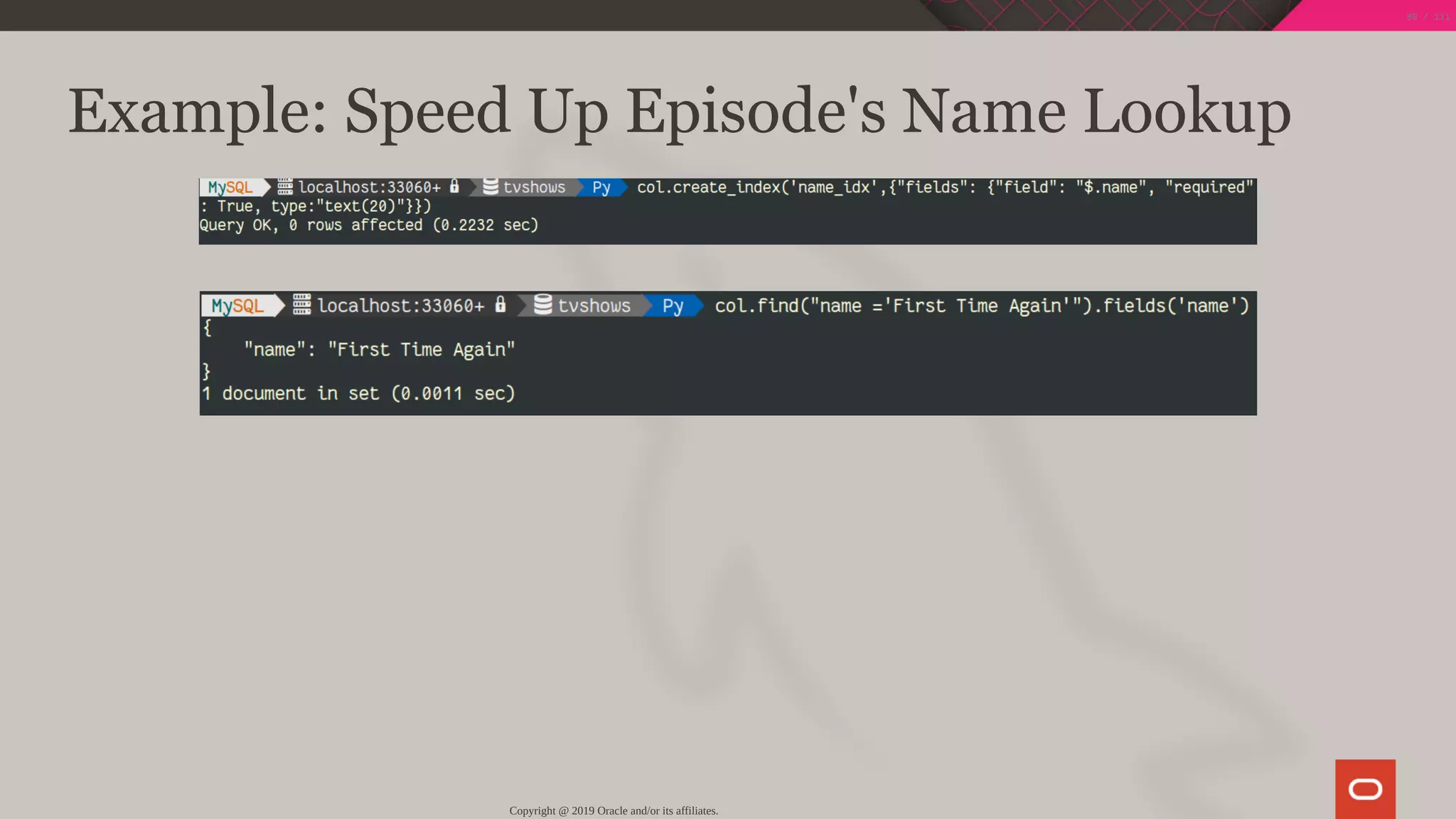Screen dimensions: 1456x819
Task: Click the MySQL badge in upper terminal
Action: 230,188
